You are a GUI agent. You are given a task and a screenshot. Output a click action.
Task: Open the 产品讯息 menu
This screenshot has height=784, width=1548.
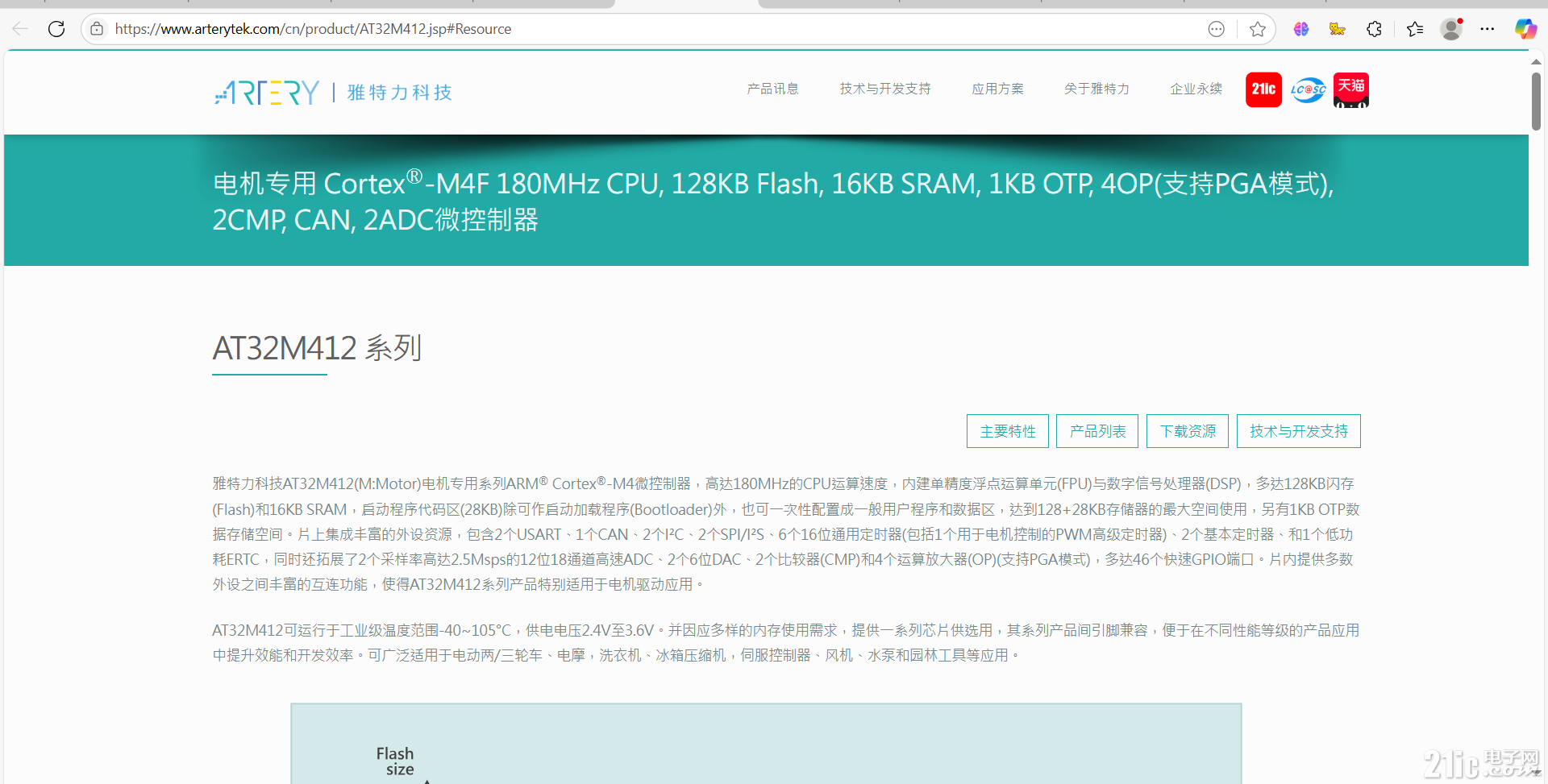772,89
